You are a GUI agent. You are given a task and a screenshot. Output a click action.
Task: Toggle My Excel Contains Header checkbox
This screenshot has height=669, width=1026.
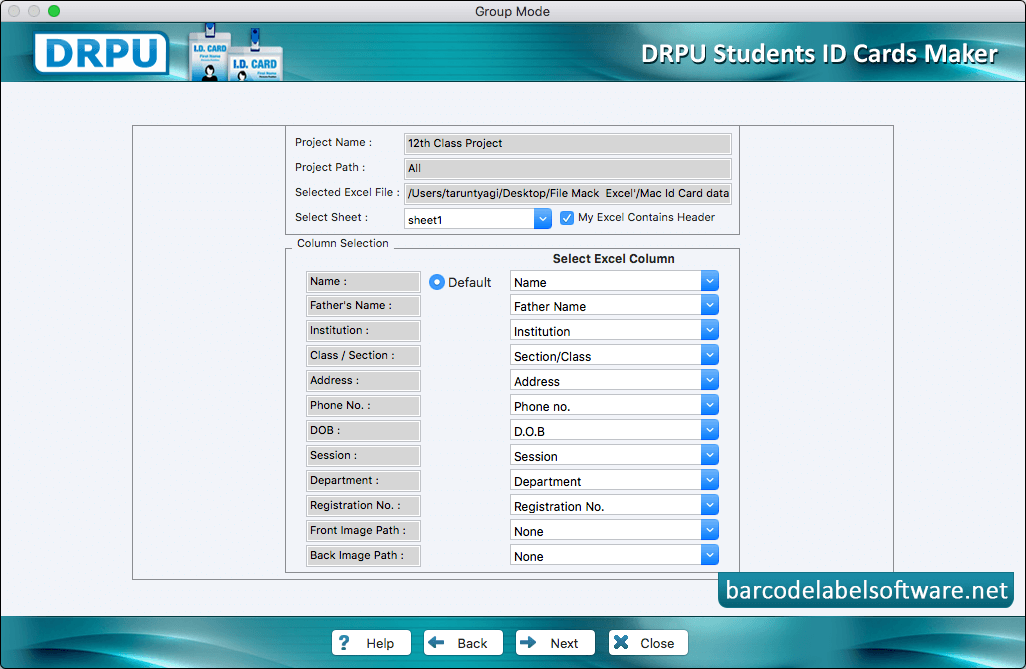click(567, 218)
